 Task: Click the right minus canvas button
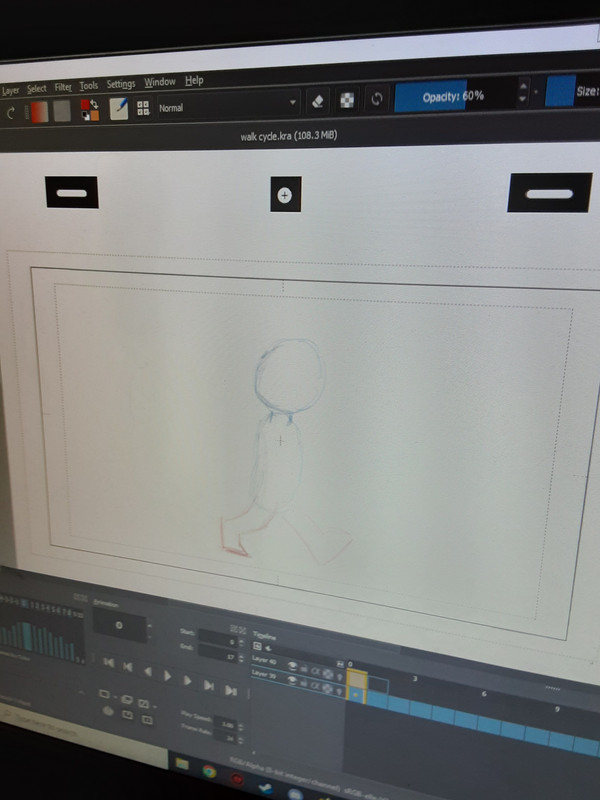pyautogui.click(x=550, y=193)
